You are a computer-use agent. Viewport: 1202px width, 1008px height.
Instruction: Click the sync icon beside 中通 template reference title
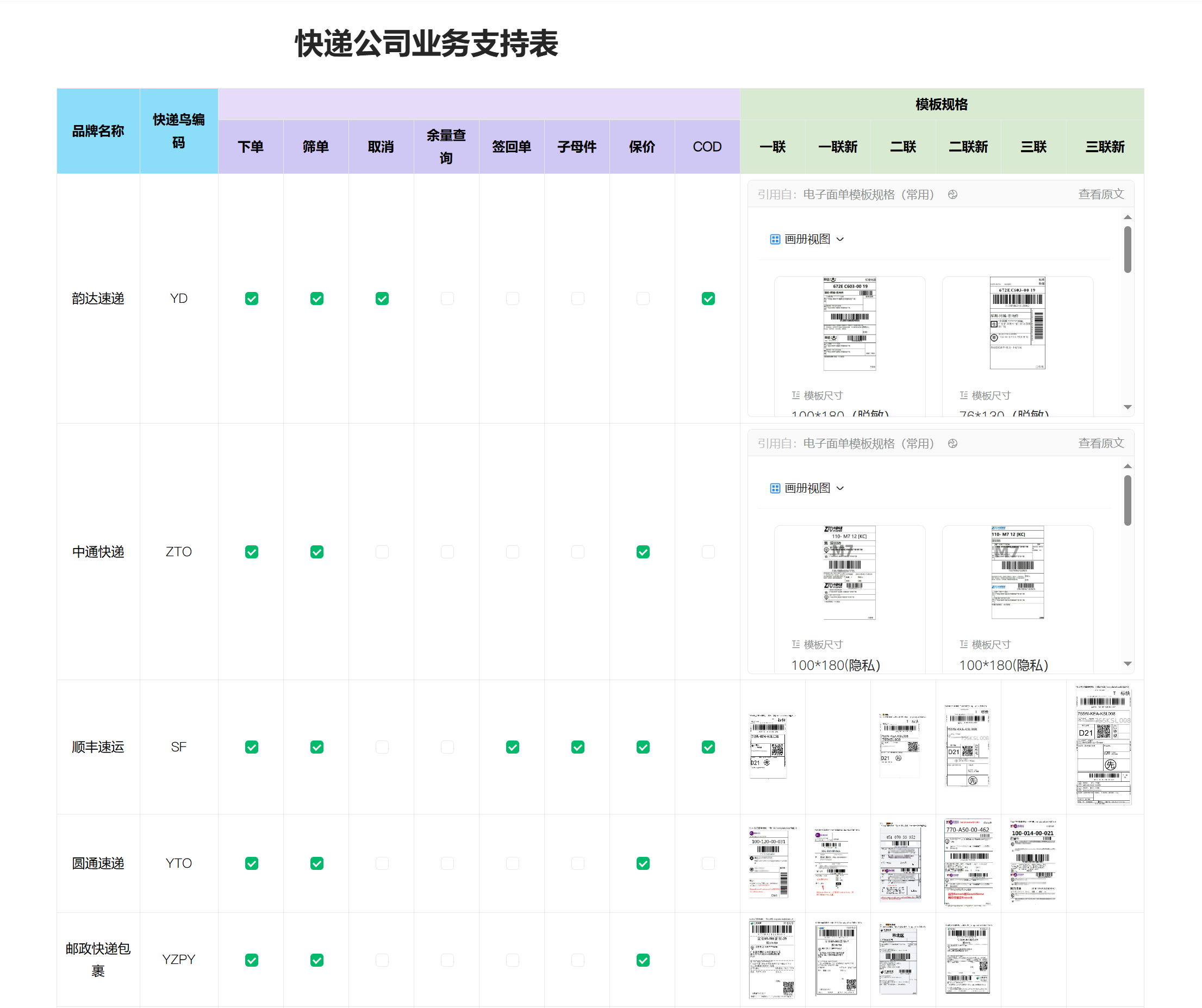point(952,444)
